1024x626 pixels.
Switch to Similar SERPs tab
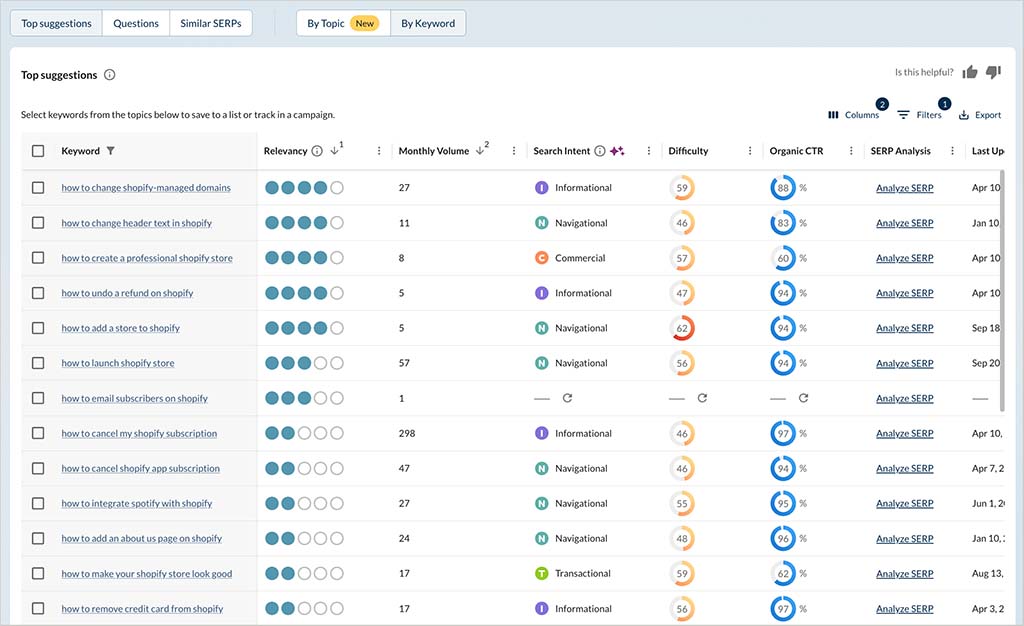click(211, 23)
